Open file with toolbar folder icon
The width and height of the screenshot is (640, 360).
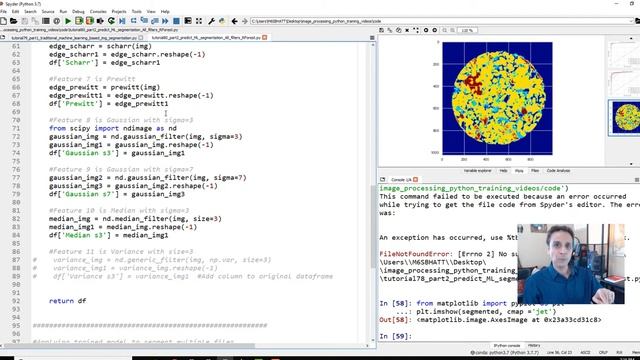[x=13, y=21]
